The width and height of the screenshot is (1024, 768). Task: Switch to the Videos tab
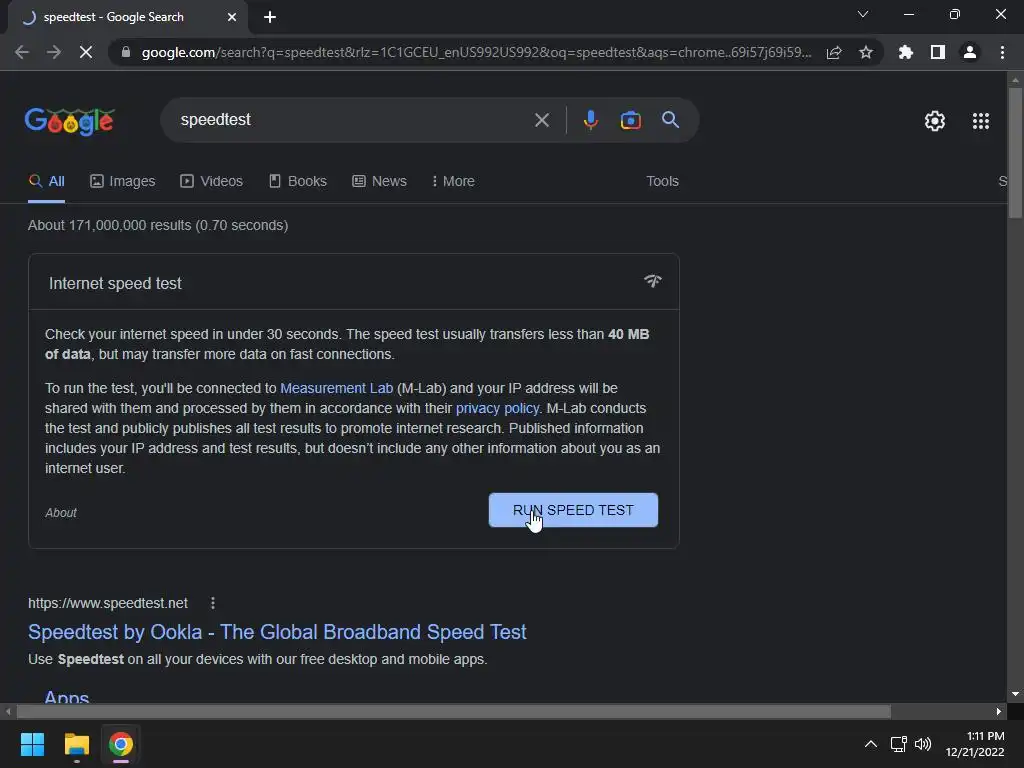(x=212, y=181)
